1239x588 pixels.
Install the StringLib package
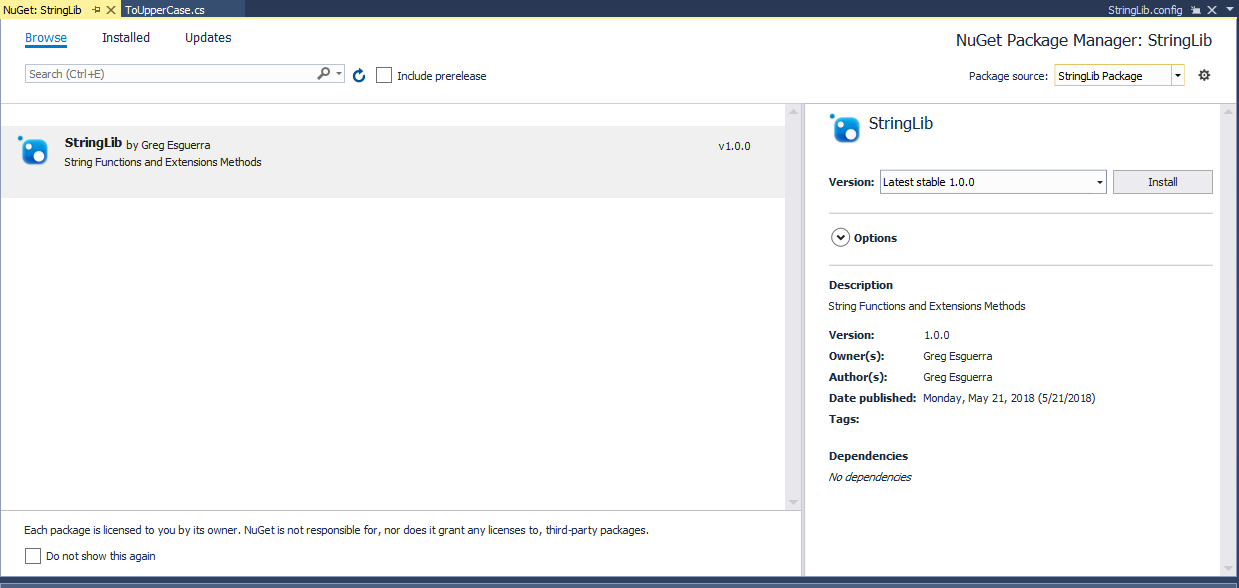coord(1162,182)
